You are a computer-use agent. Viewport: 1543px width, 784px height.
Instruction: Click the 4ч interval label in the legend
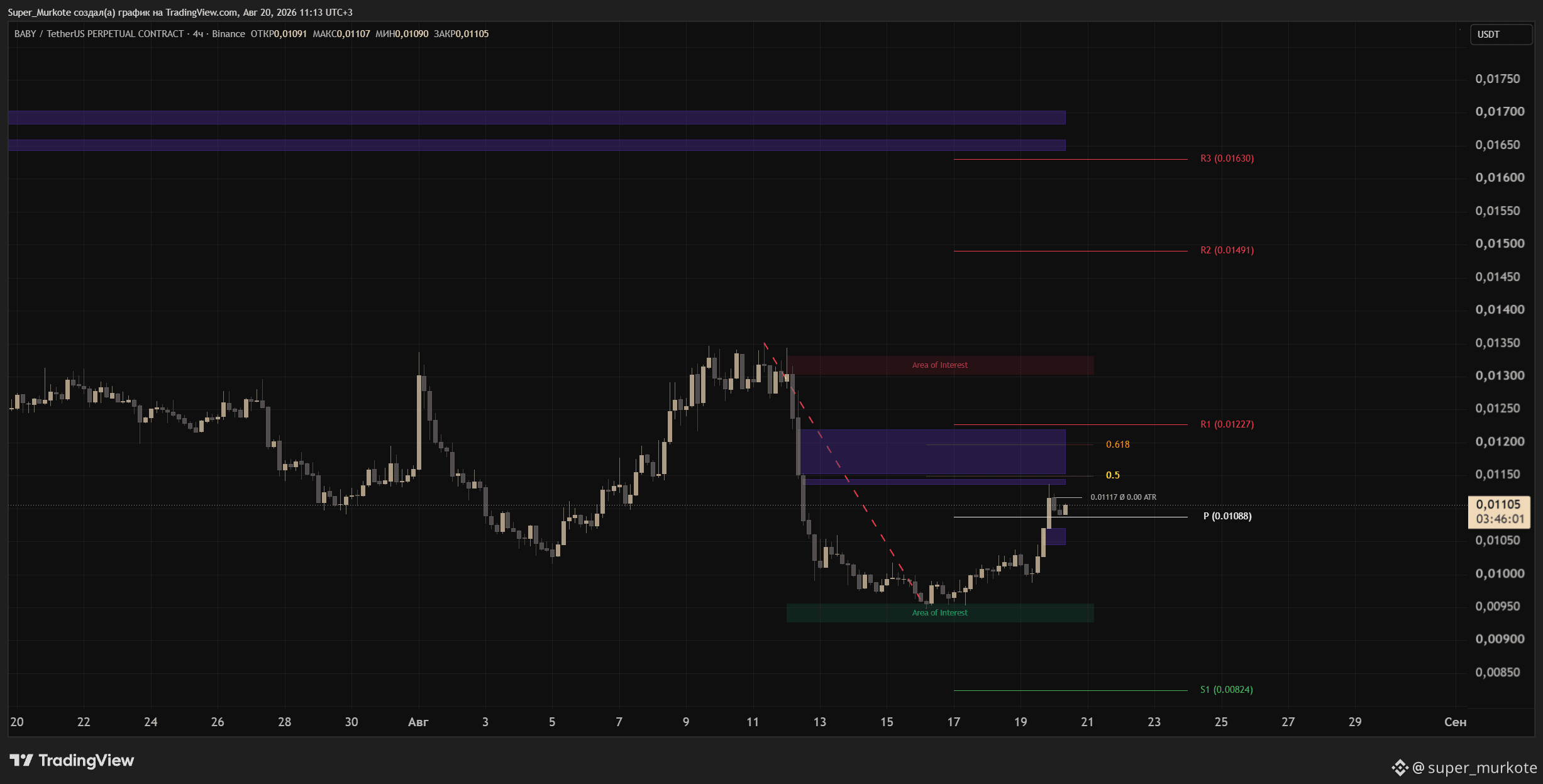coord(198,34)
